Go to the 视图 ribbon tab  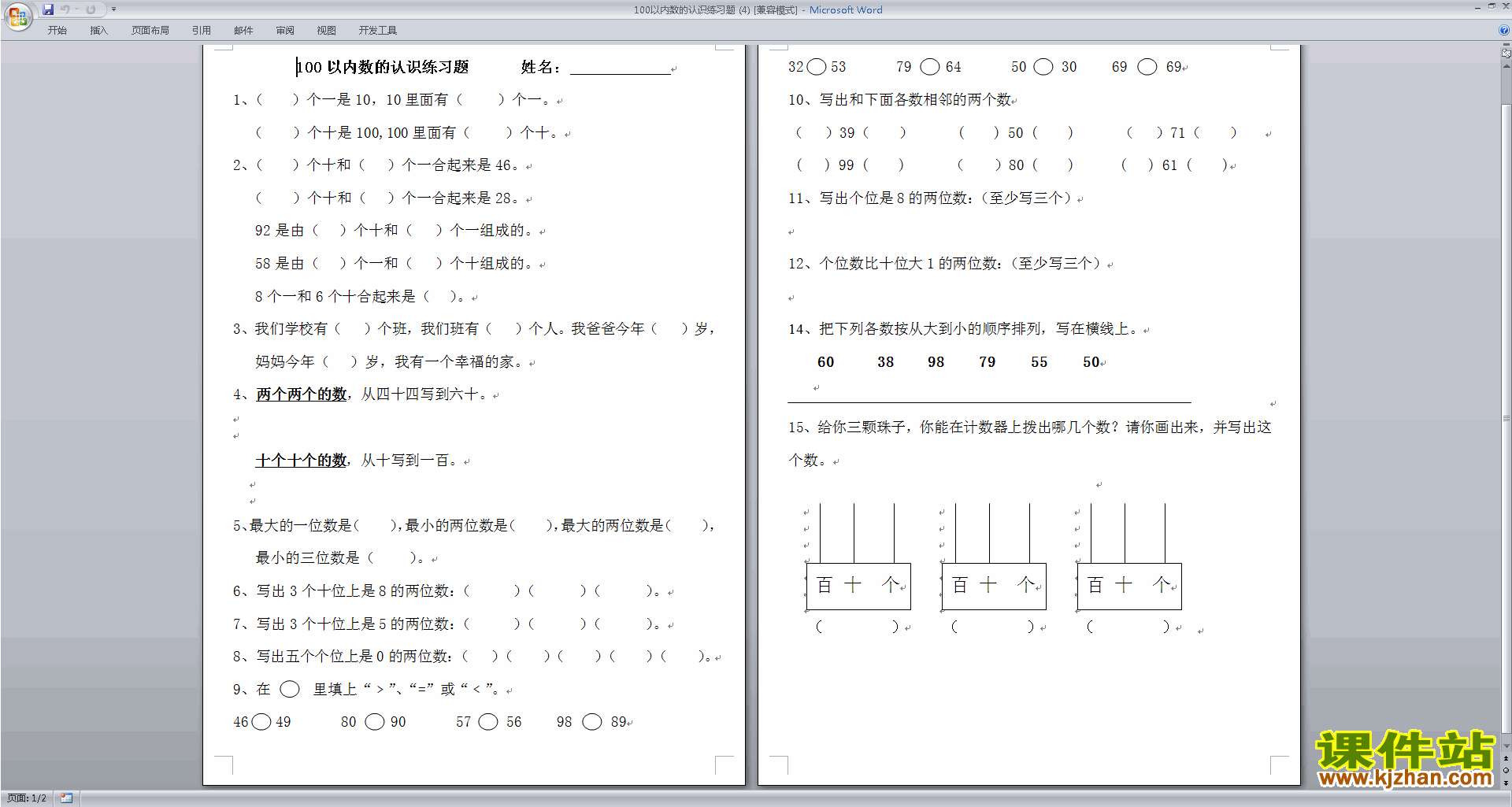(326, 30)
